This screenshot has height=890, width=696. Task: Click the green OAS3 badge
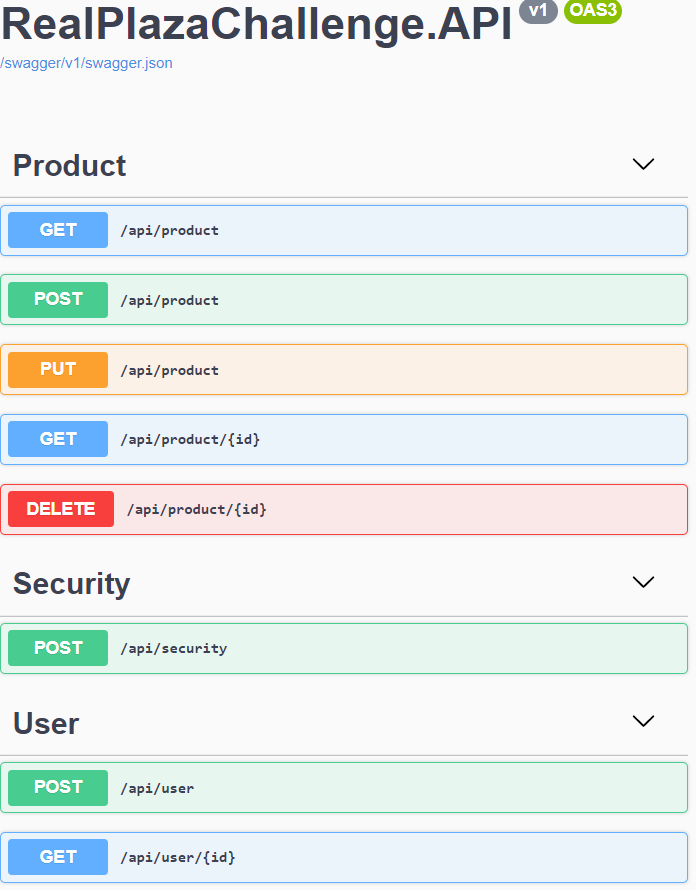tap(592, 12)
